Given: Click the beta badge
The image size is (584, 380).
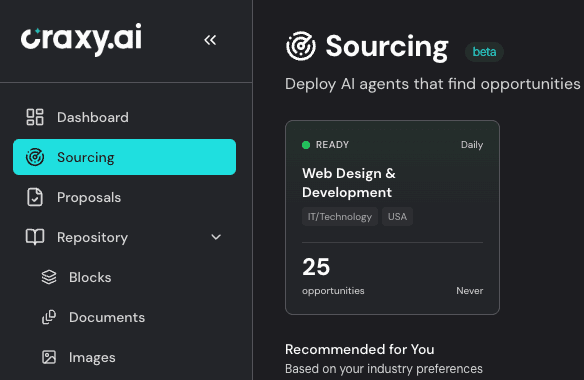Looking at the screenshot, I should click(x=484, y=52).
